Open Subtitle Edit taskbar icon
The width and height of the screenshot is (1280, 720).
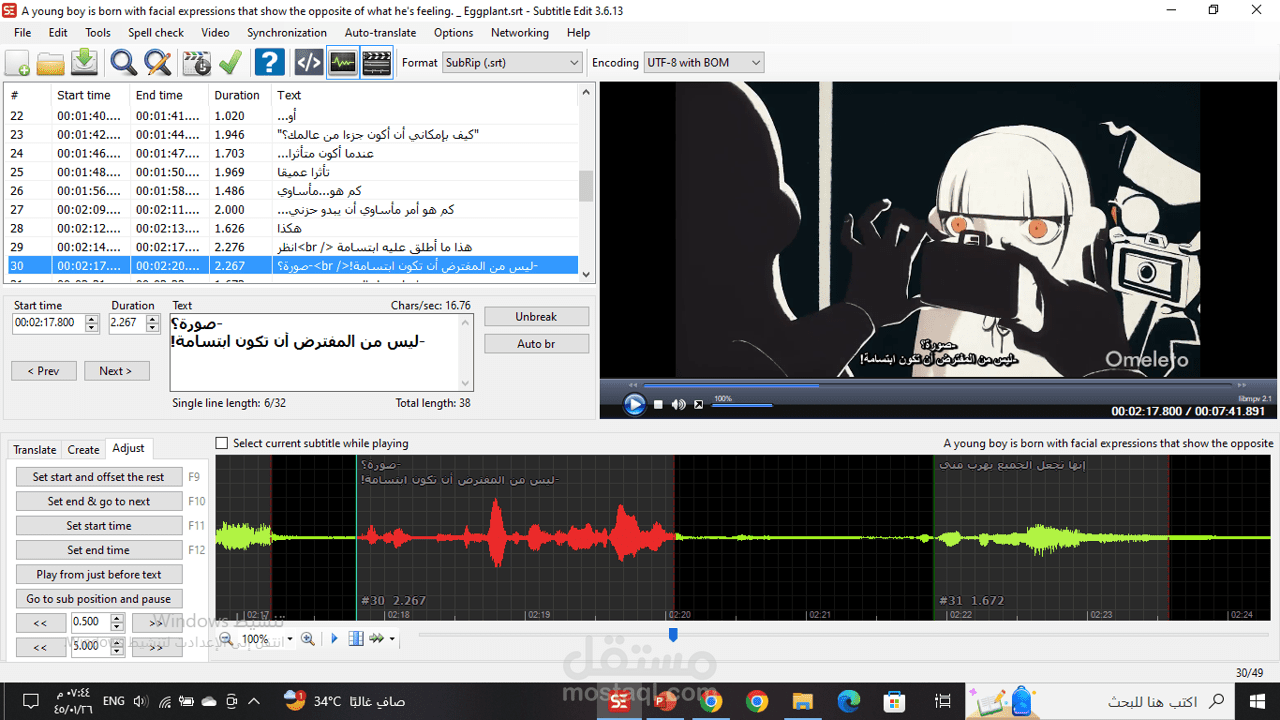619,701
